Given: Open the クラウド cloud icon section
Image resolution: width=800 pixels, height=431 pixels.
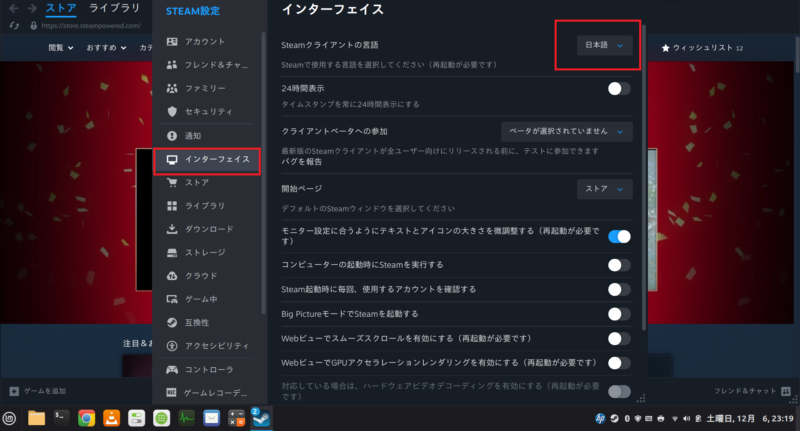Looking at the screenshot, I should point(172,276).
